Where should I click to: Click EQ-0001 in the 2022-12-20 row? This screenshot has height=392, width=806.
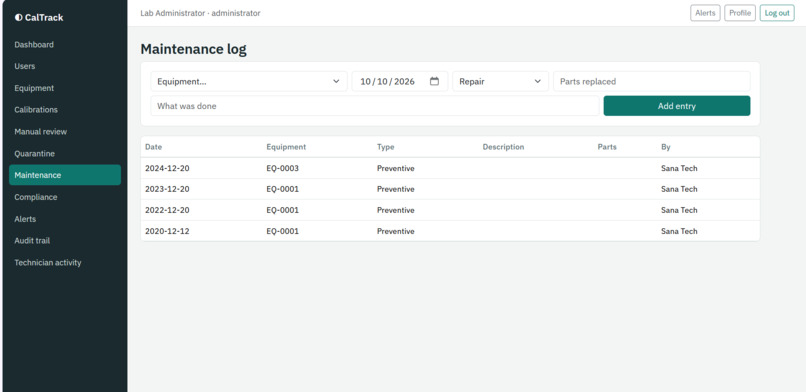click(282, 210)
